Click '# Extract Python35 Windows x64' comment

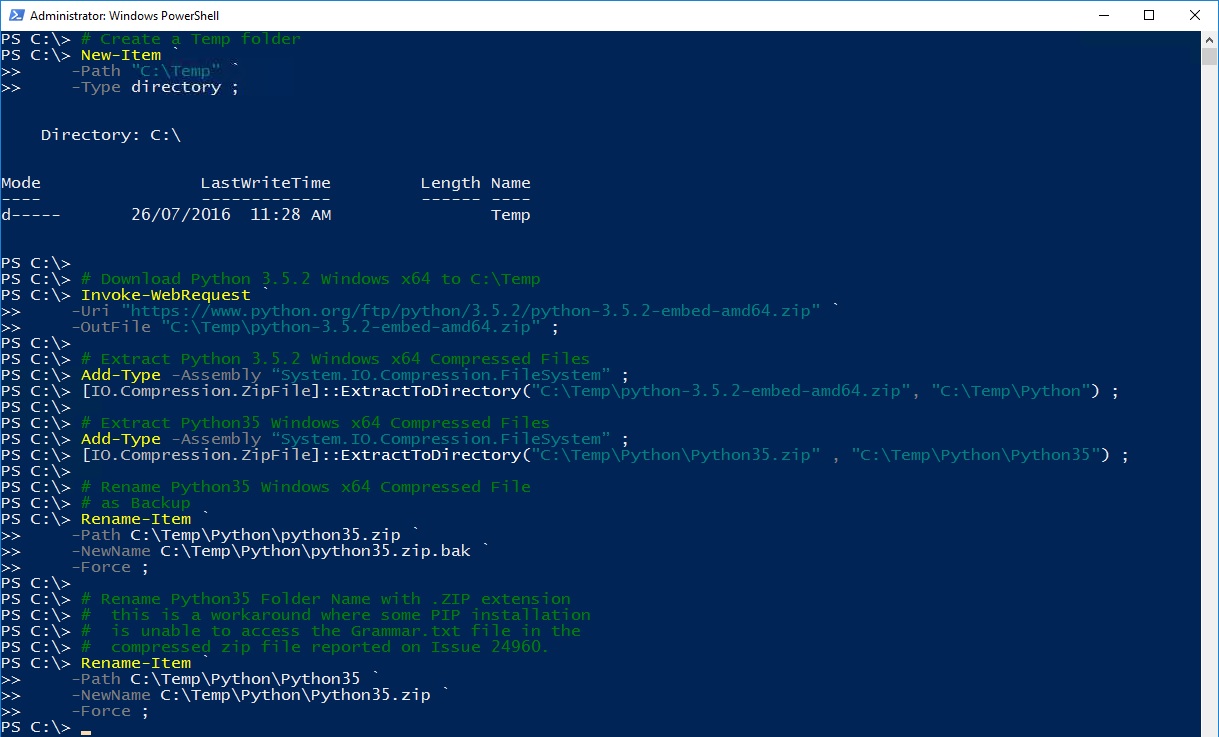(x=316, y=423)
